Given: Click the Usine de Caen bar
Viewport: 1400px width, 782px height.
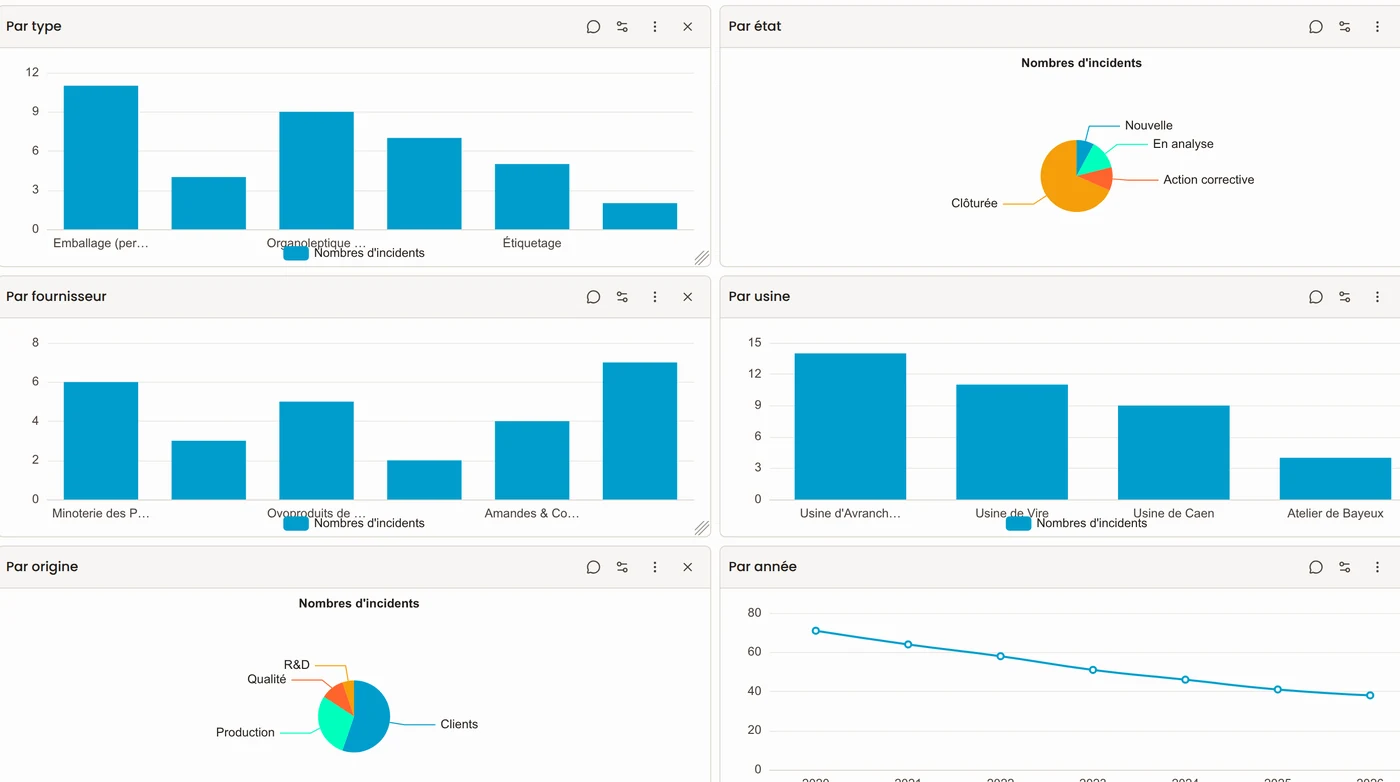Looking at the screenshot, I should 1173,452.
